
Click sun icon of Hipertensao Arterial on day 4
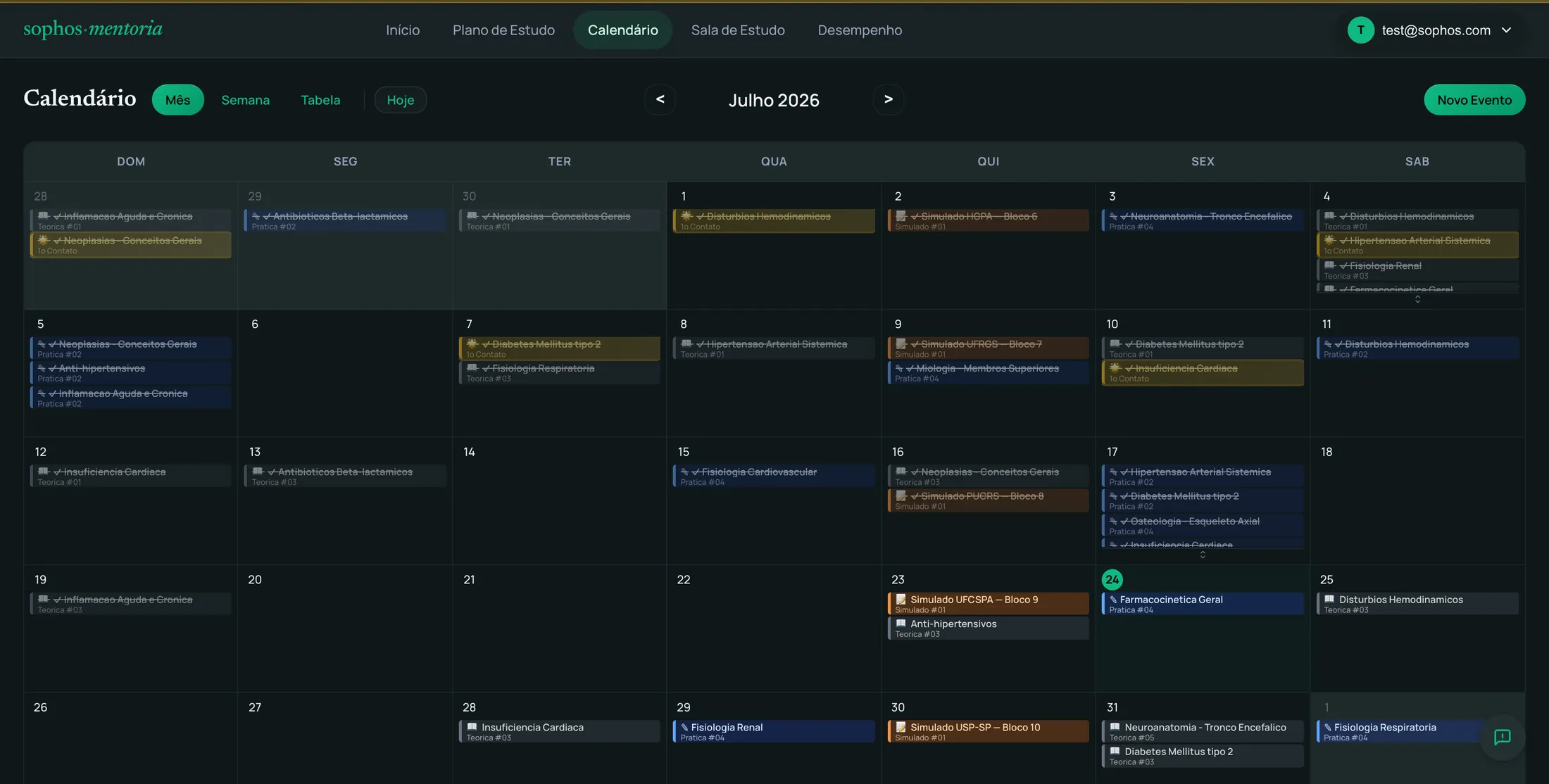coord(1329,239)
